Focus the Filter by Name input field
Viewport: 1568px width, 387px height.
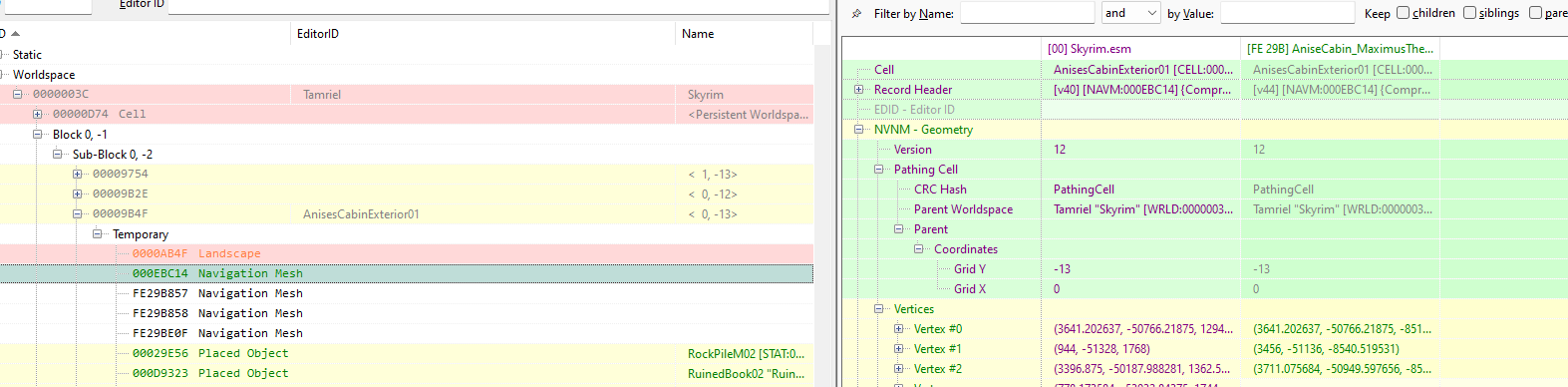tap(1027, 13)
